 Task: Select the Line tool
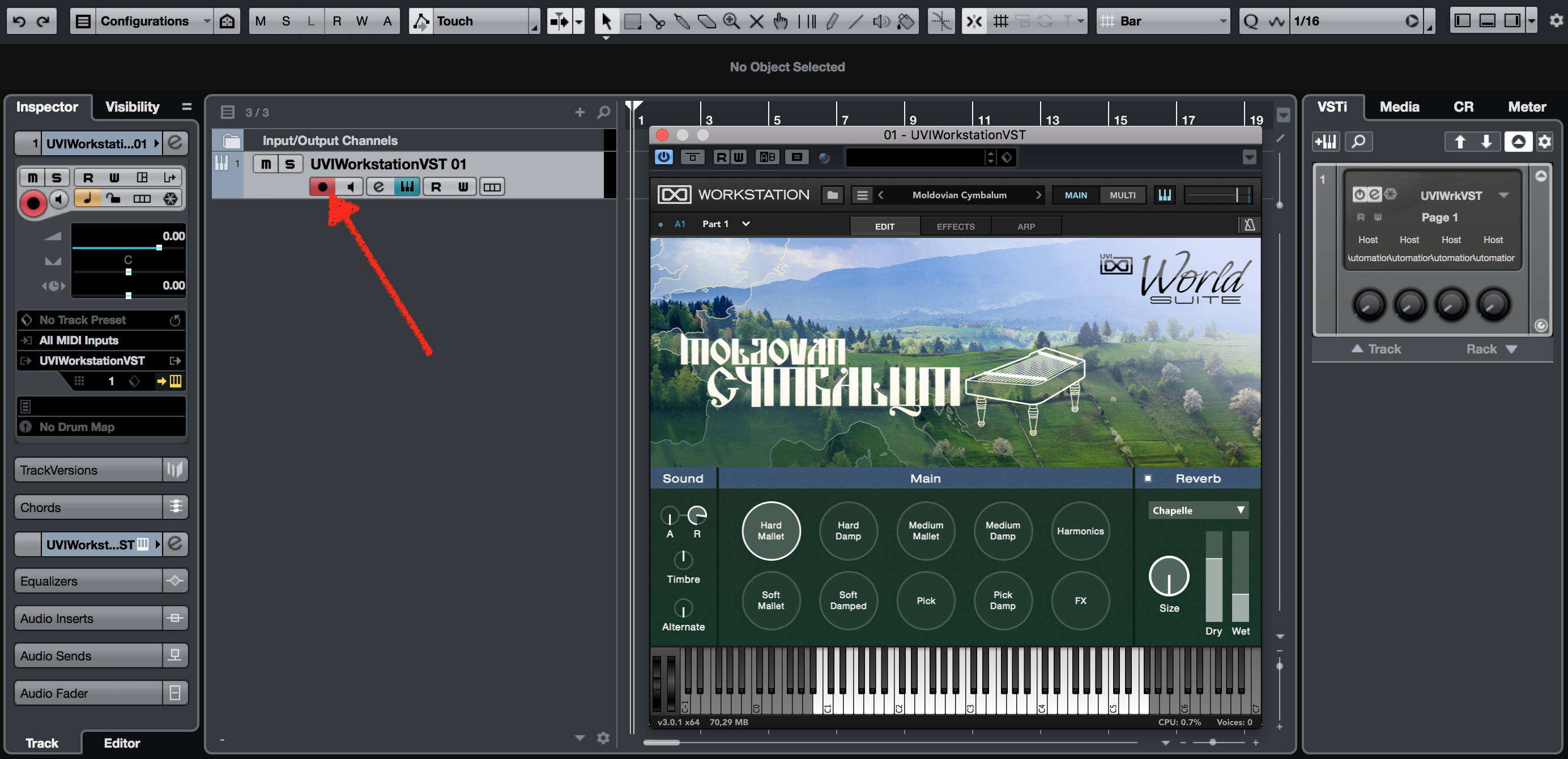point(856,22)
